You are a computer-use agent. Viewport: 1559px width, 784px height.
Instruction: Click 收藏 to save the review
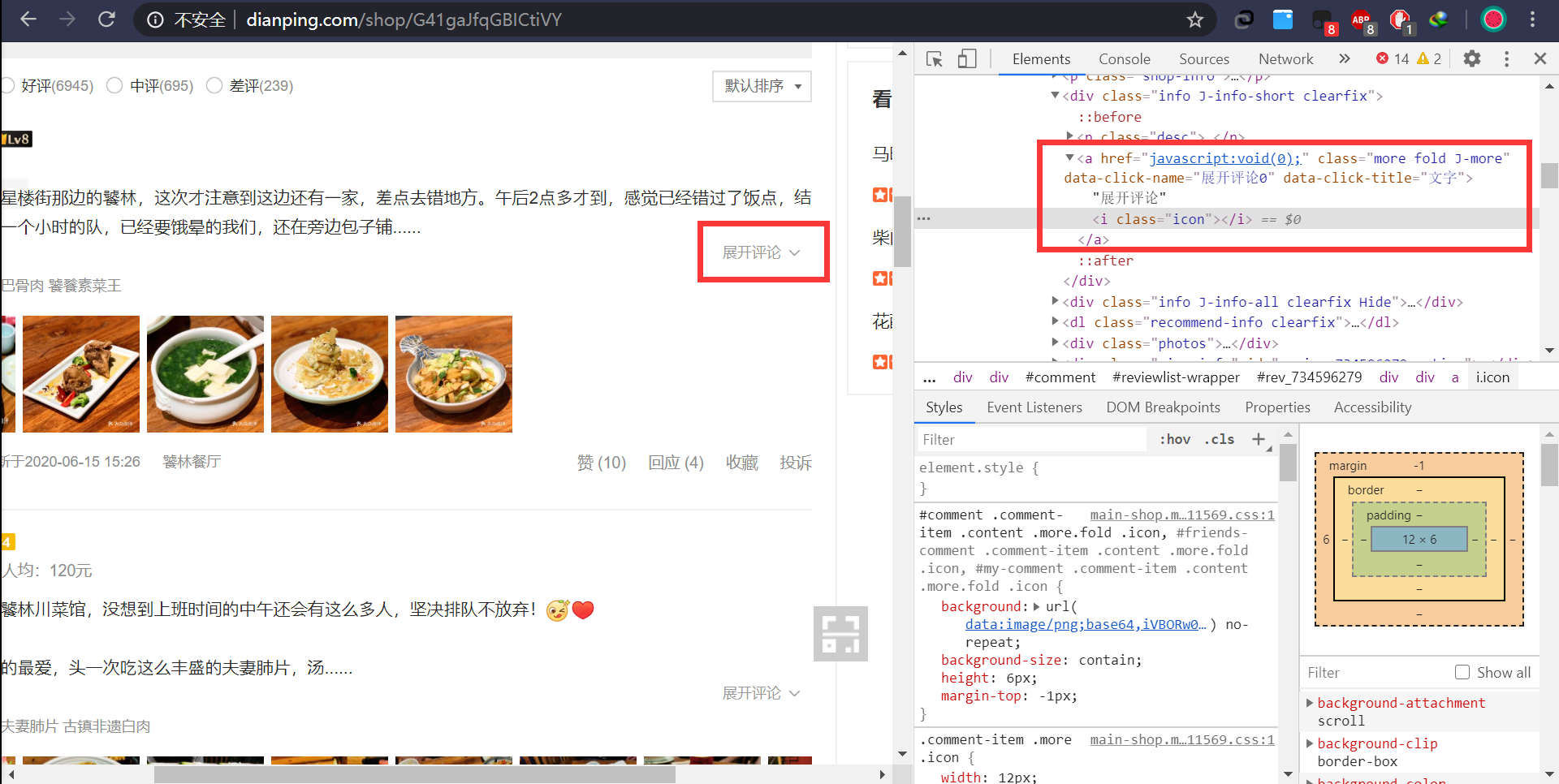pyautogui.click(x=742, y=463)
